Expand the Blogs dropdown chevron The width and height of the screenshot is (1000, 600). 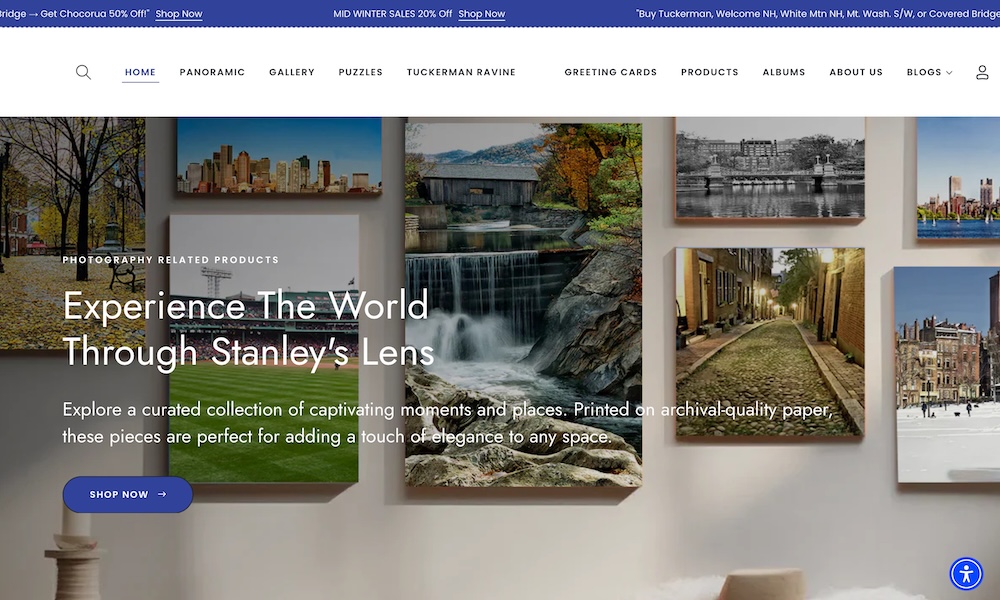click(x=949, y=73)
